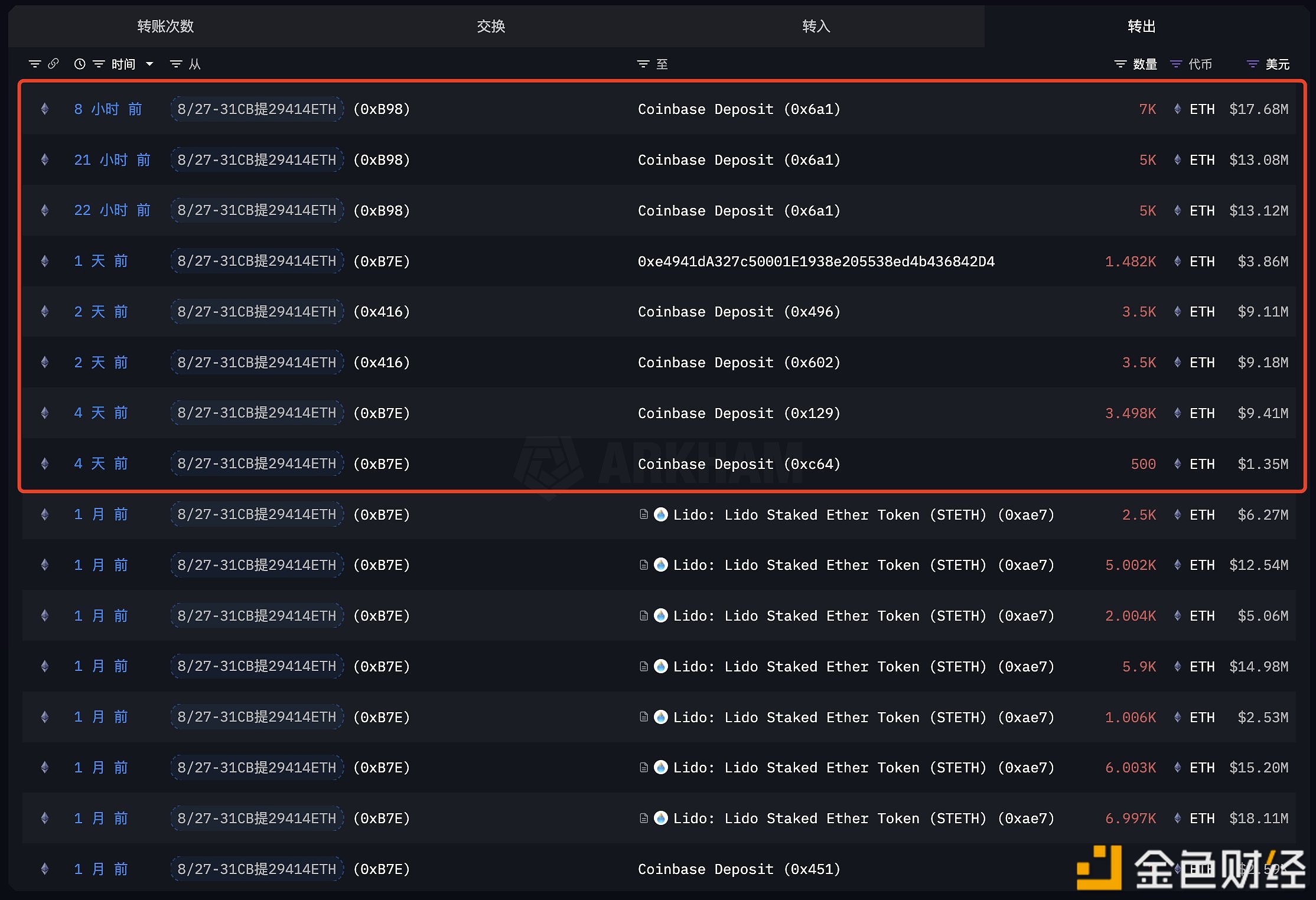Click the 7K amount value

tap(1148, 109)
